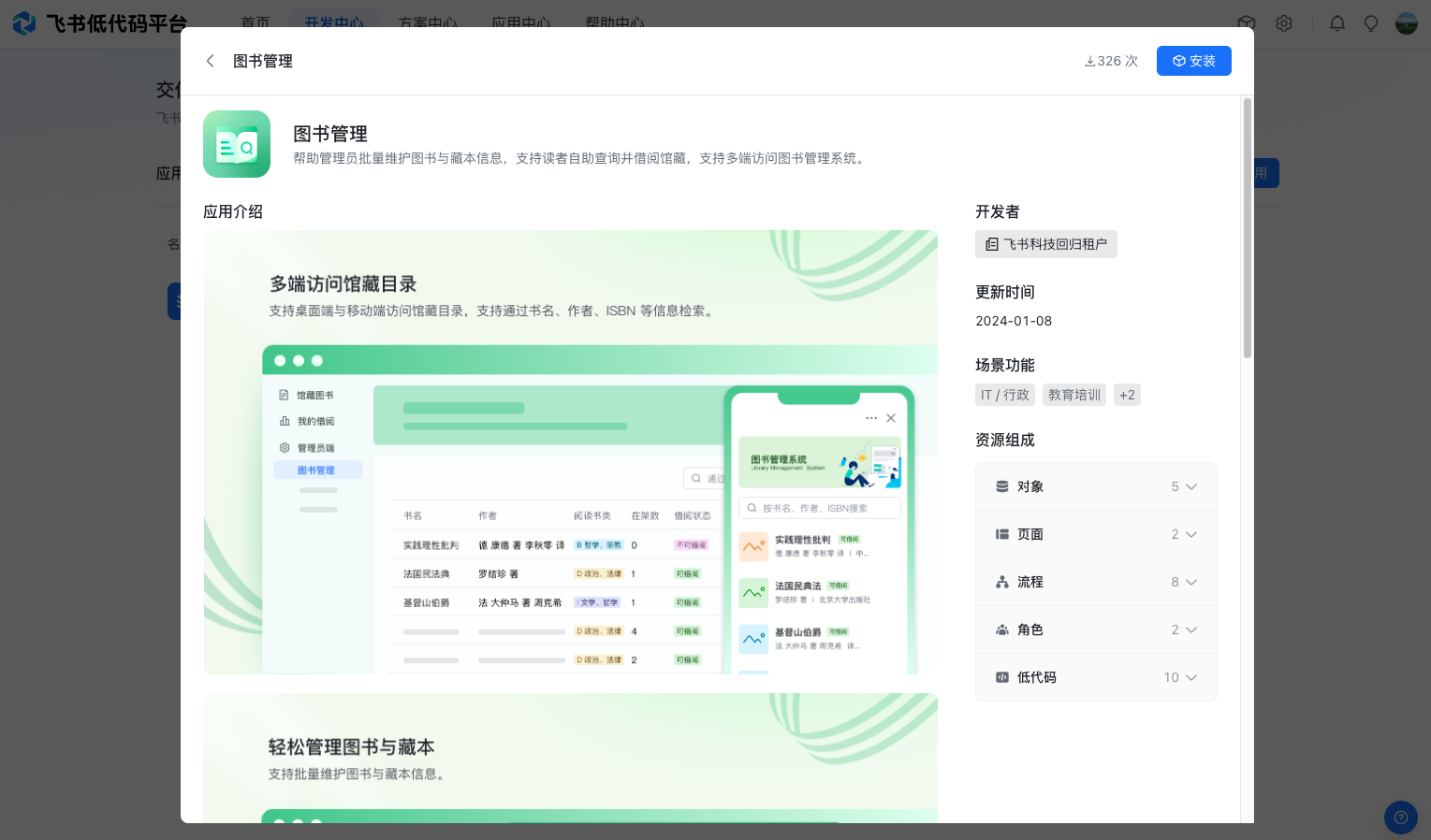This screenshot has width=1431, height=840.
Task: Open notifications bell icon
Action: pos(1337,23)
